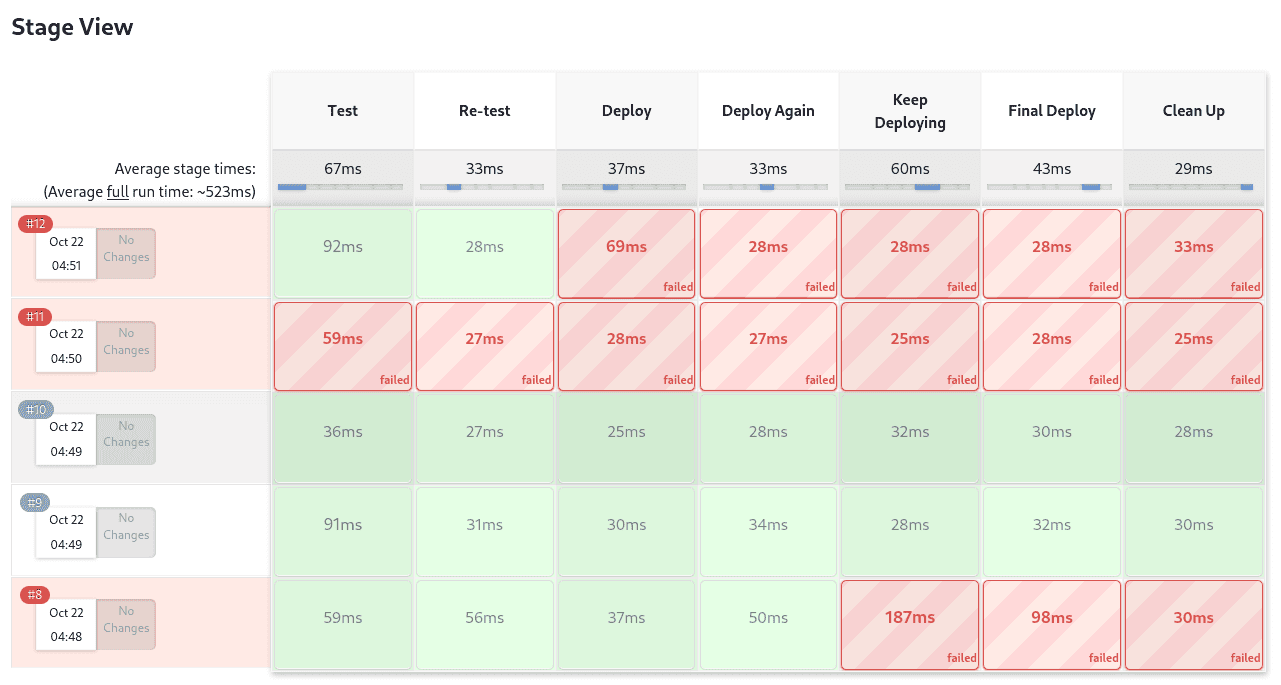This screenshot has width=1281, height=685.
Task: Click the #12 failed build badge
Action: point(34,223)
